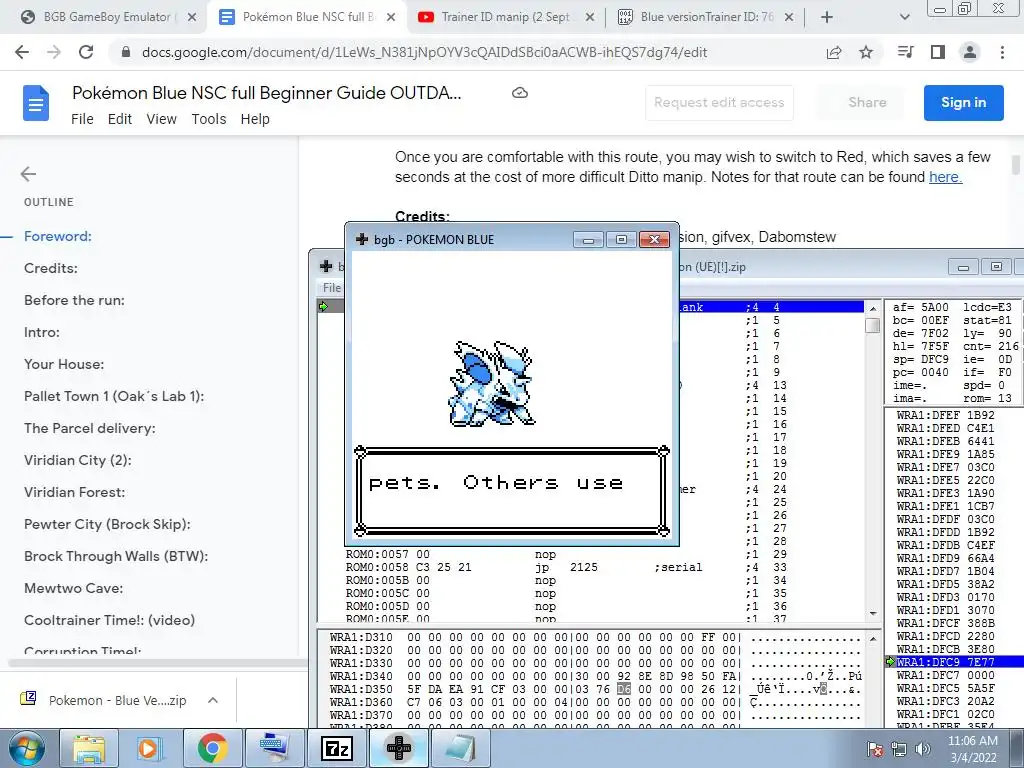Go forward with the browser forward arrow
The image size is (1024, 768).
tap(54, 52)
